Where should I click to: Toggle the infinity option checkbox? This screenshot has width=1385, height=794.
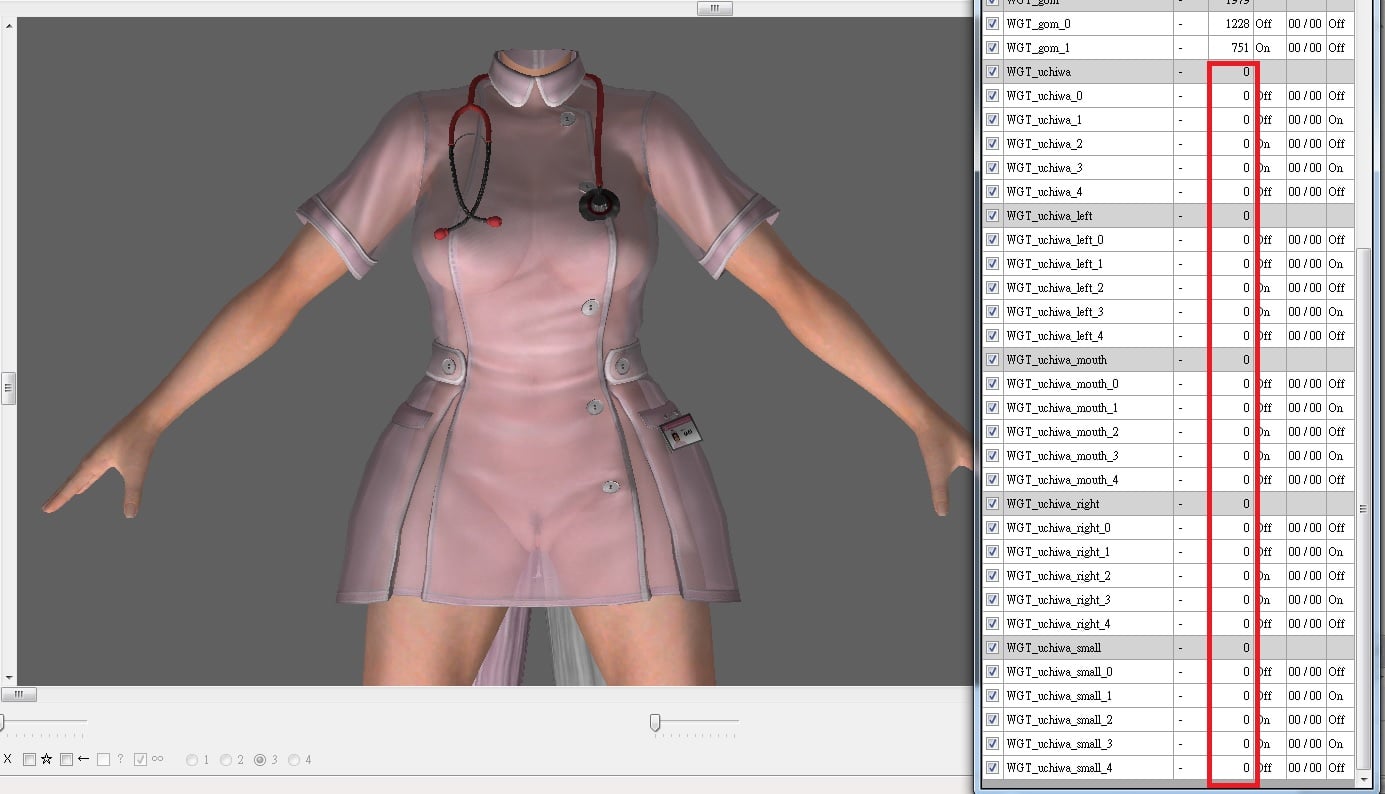pyautogui.click(x=140, y=759)
